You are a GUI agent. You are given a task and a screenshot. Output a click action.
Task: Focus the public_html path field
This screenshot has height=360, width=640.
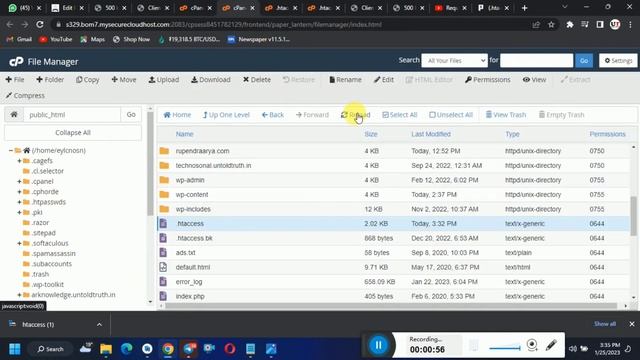[x=72, y=115]
